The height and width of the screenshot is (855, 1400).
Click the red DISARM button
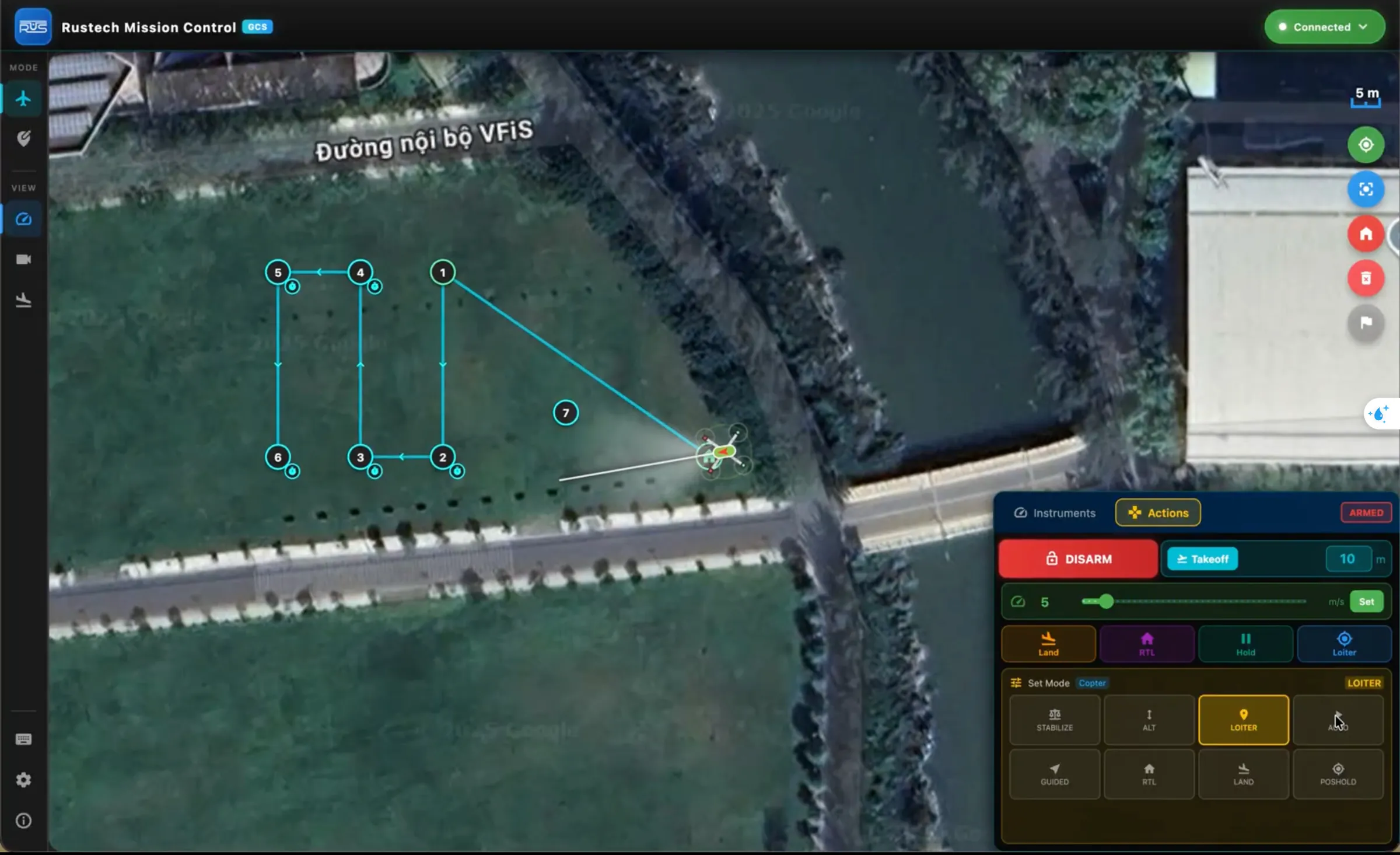pyautogui.click(x=1078, y=559)
